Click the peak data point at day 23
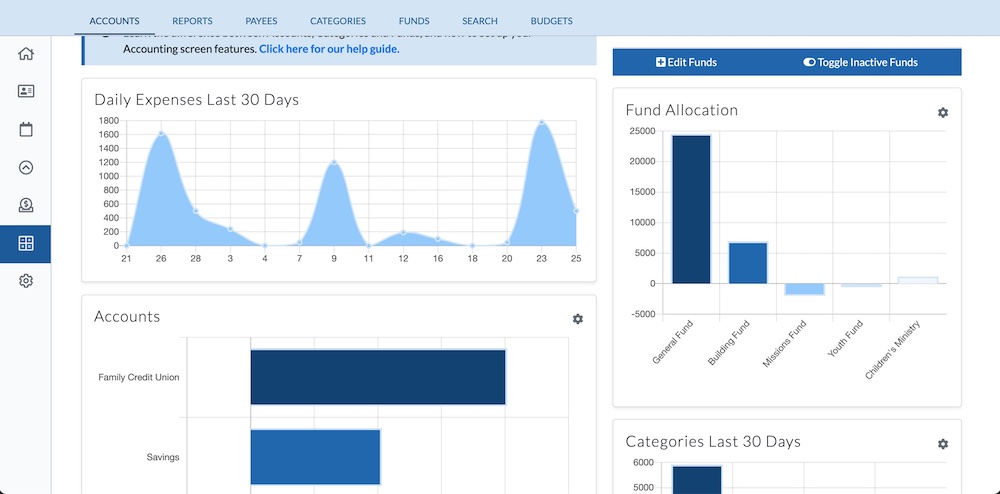Viewport: 1000px width, 494px height. coord(541,122)
